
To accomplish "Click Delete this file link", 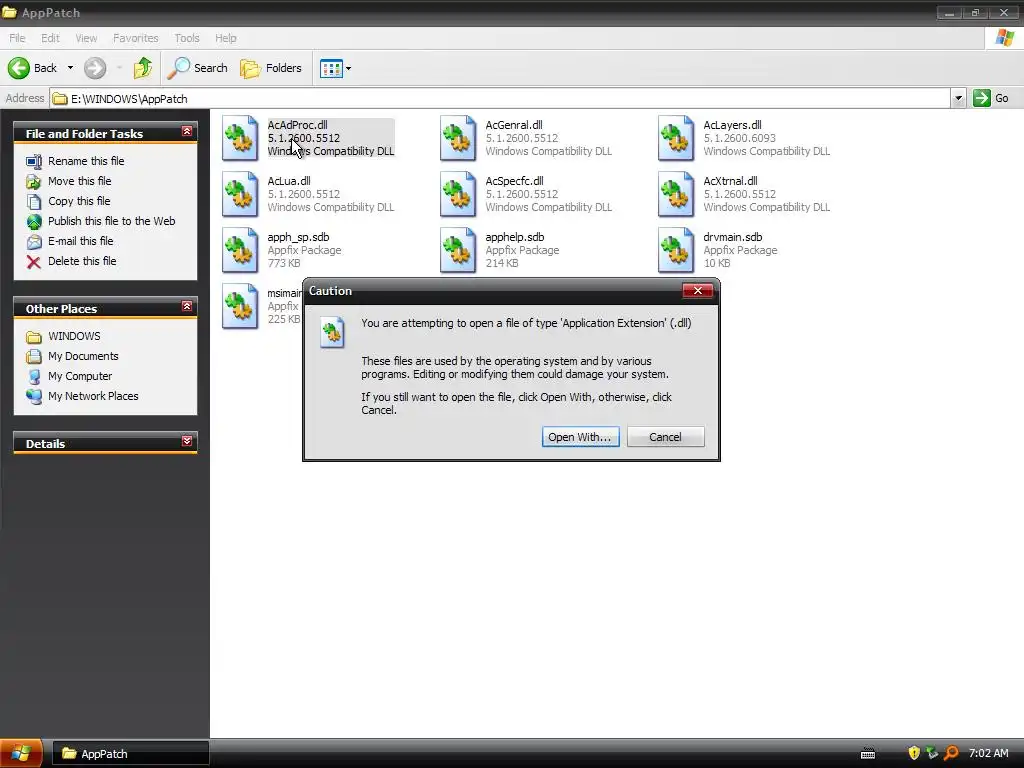I will [x=82, y=261].
